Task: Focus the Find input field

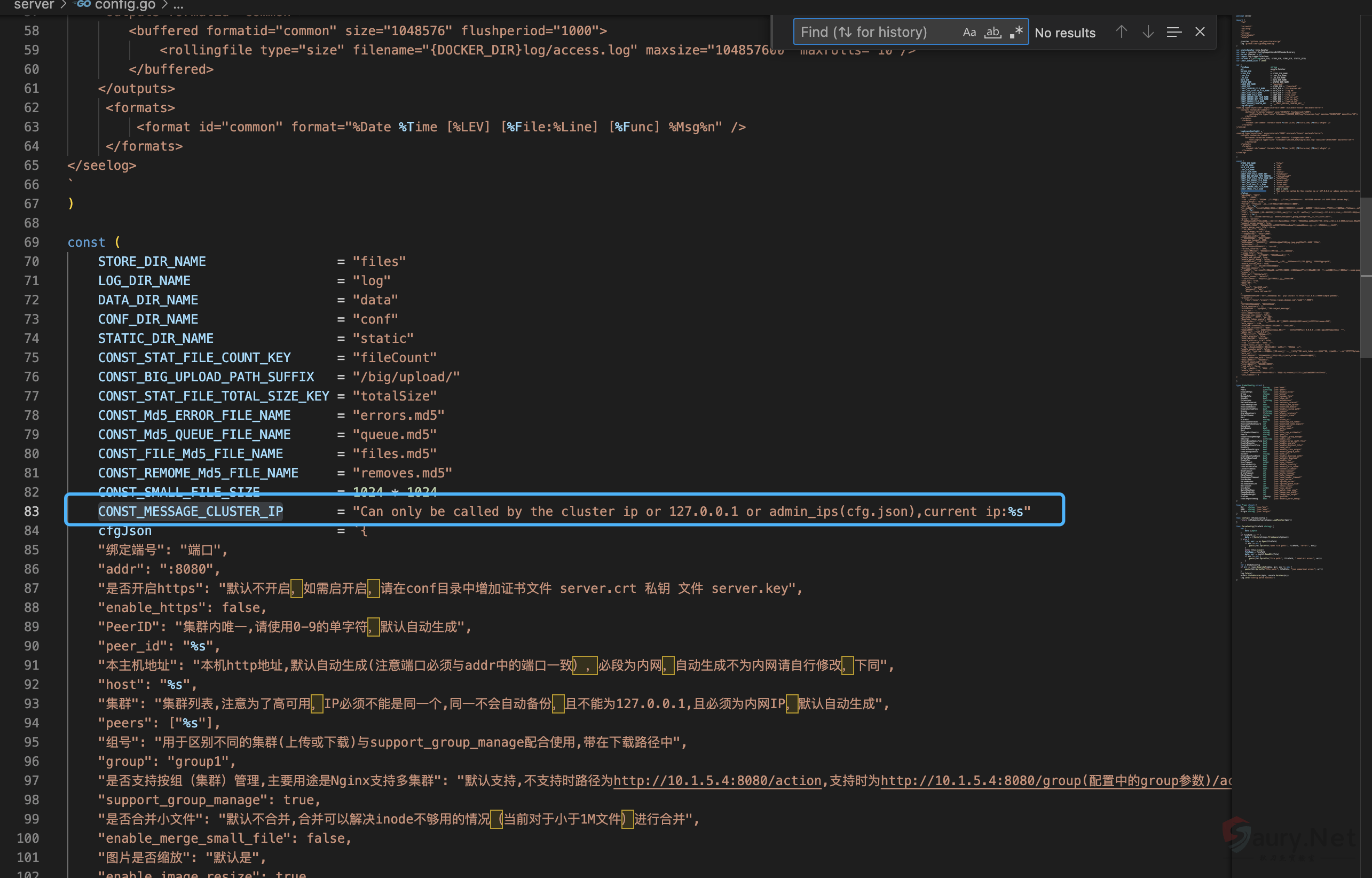Action: pyautogui.click(x=872, y=33)
